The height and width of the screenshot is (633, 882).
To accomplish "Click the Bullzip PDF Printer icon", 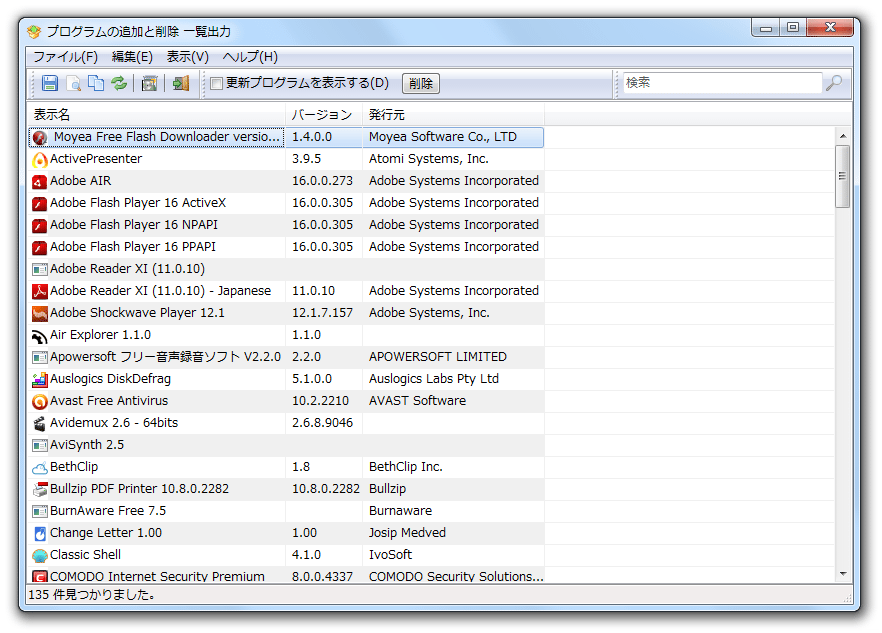I will click(40, 490).
